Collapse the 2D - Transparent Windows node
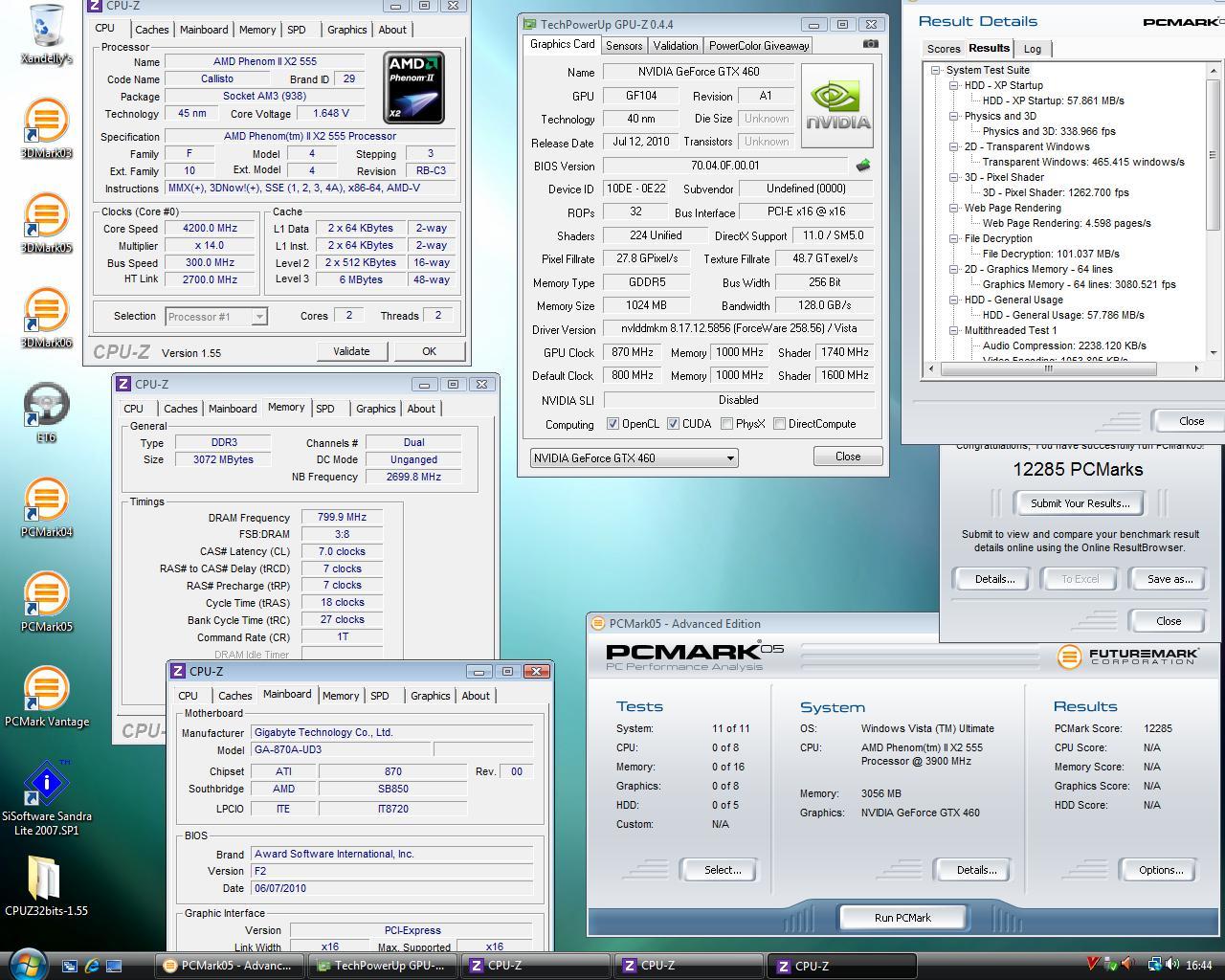1225x980 pixels. [954, 146]
